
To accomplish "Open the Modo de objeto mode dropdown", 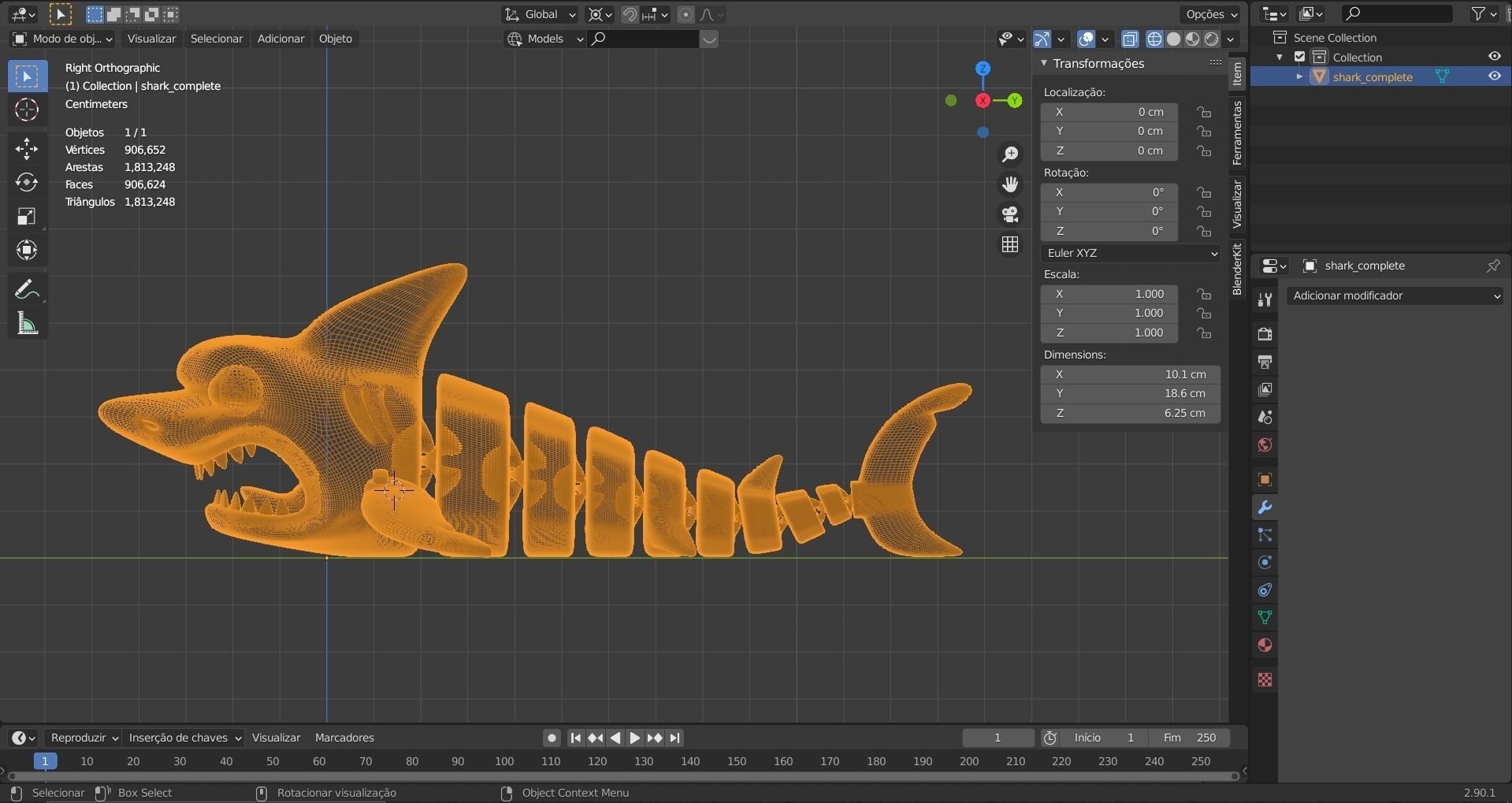I will click(63, 39).
